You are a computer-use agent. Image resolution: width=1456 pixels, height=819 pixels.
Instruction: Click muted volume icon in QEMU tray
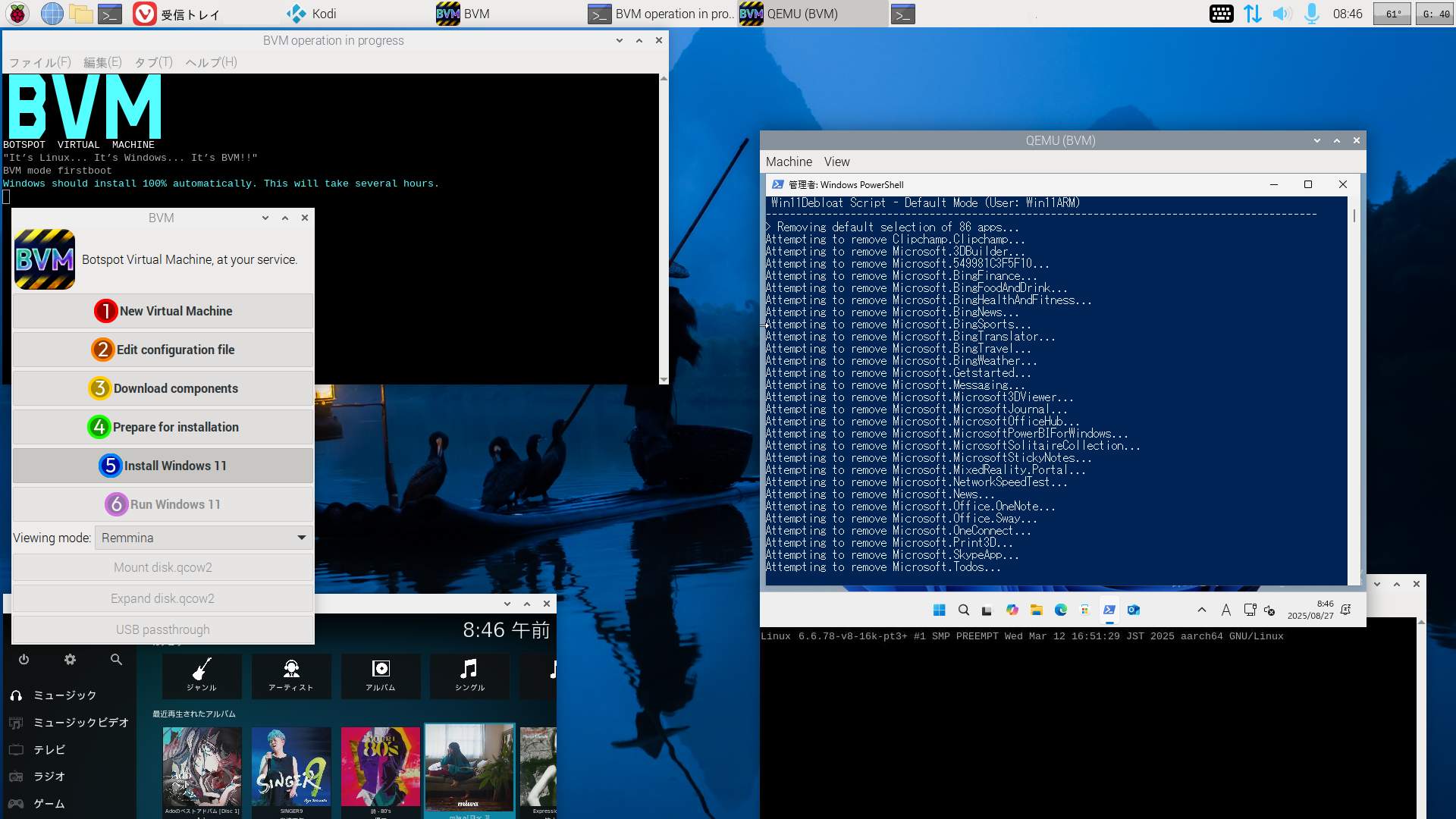tap(1269, 610)
